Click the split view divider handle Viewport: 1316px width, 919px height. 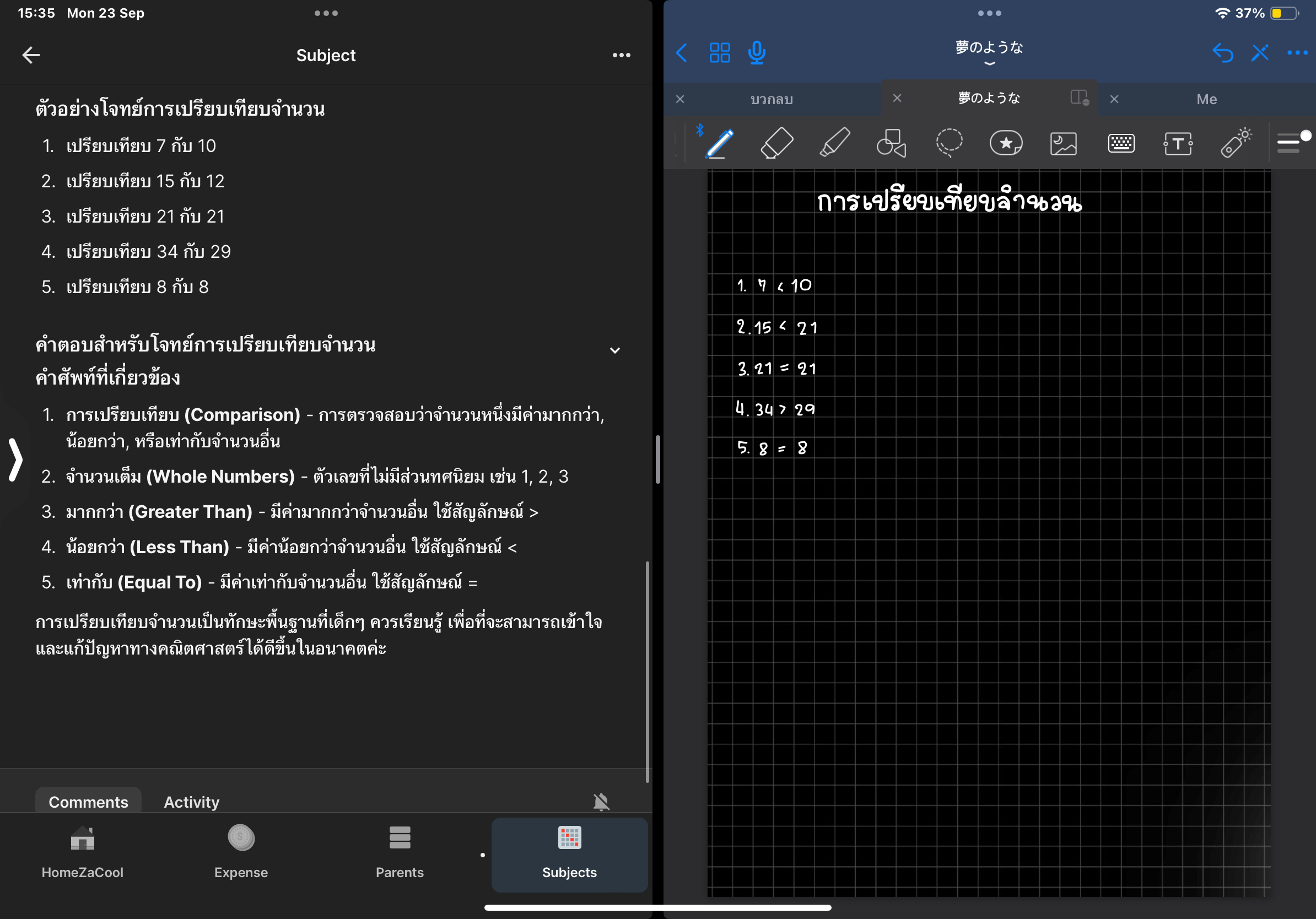pos(658,459)
